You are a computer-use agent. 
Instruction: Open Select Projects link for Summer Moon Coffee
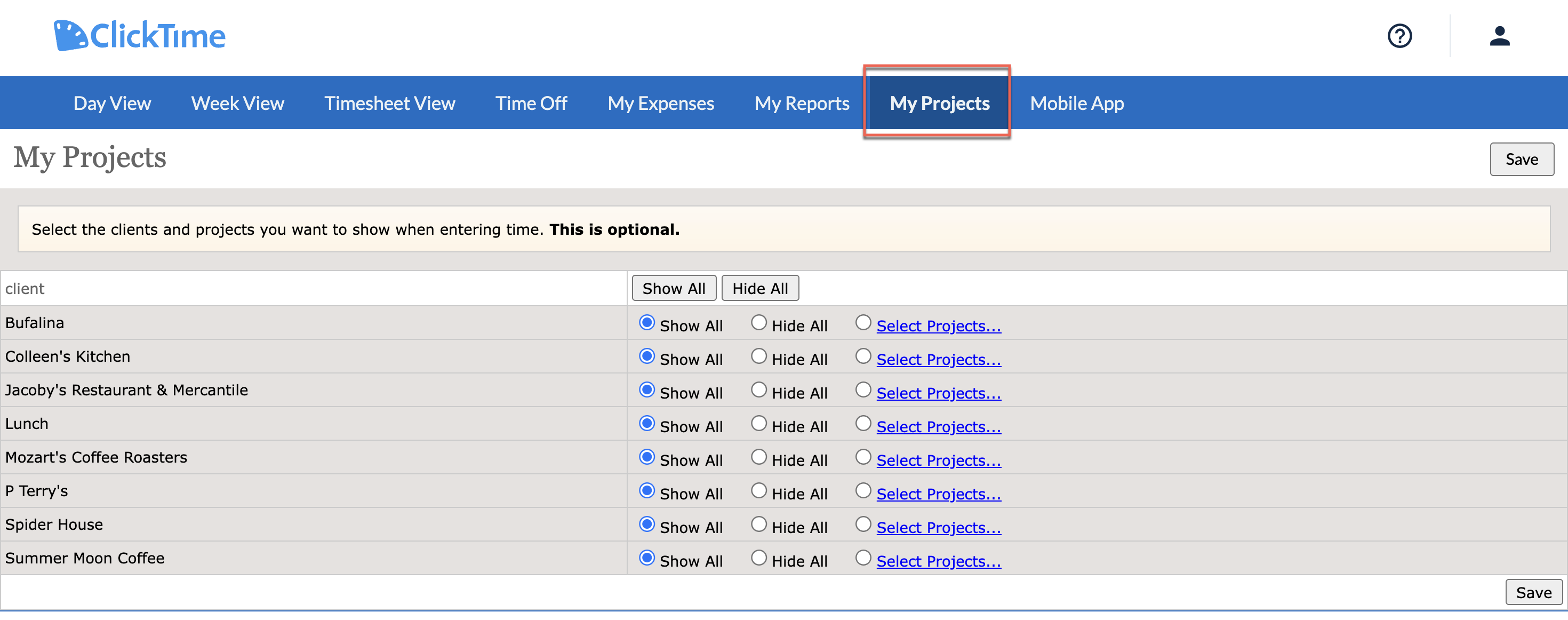tap(939, 561)
